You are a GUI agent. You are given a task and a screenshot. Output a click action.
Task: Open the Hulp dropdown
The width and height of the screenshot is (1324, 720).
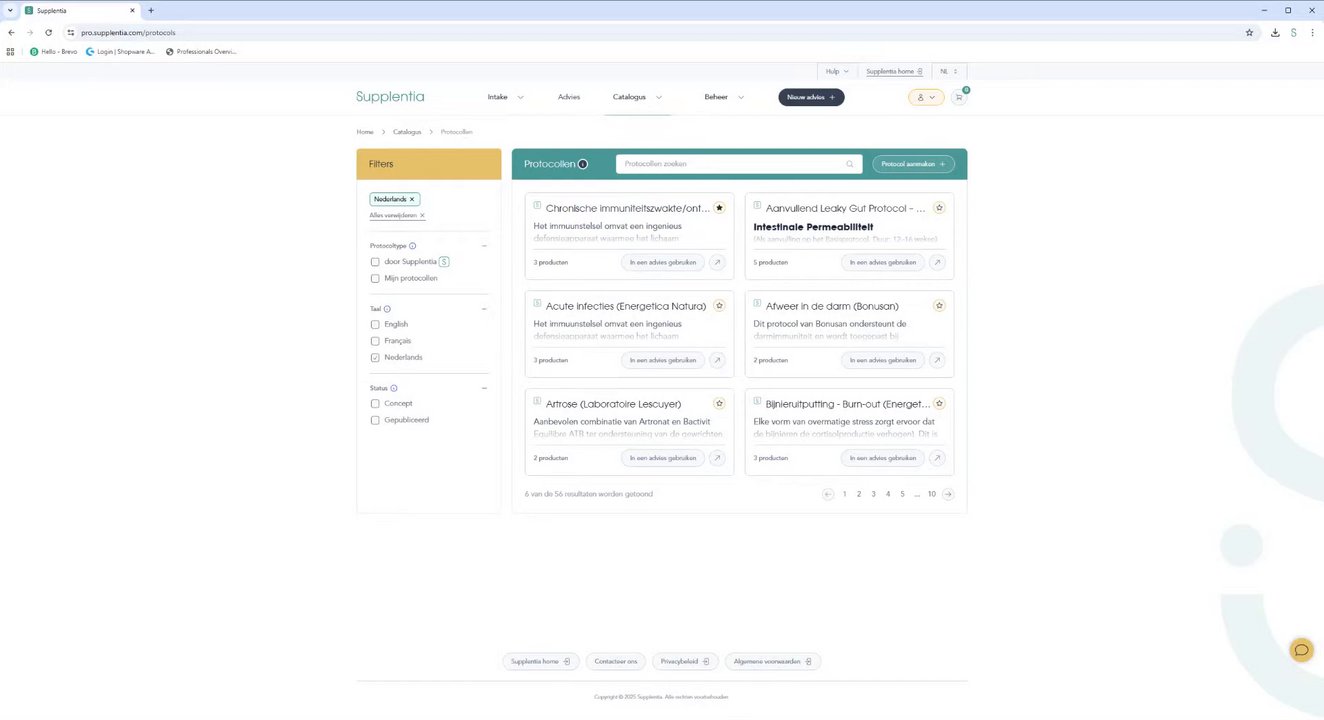click(837, 71)
